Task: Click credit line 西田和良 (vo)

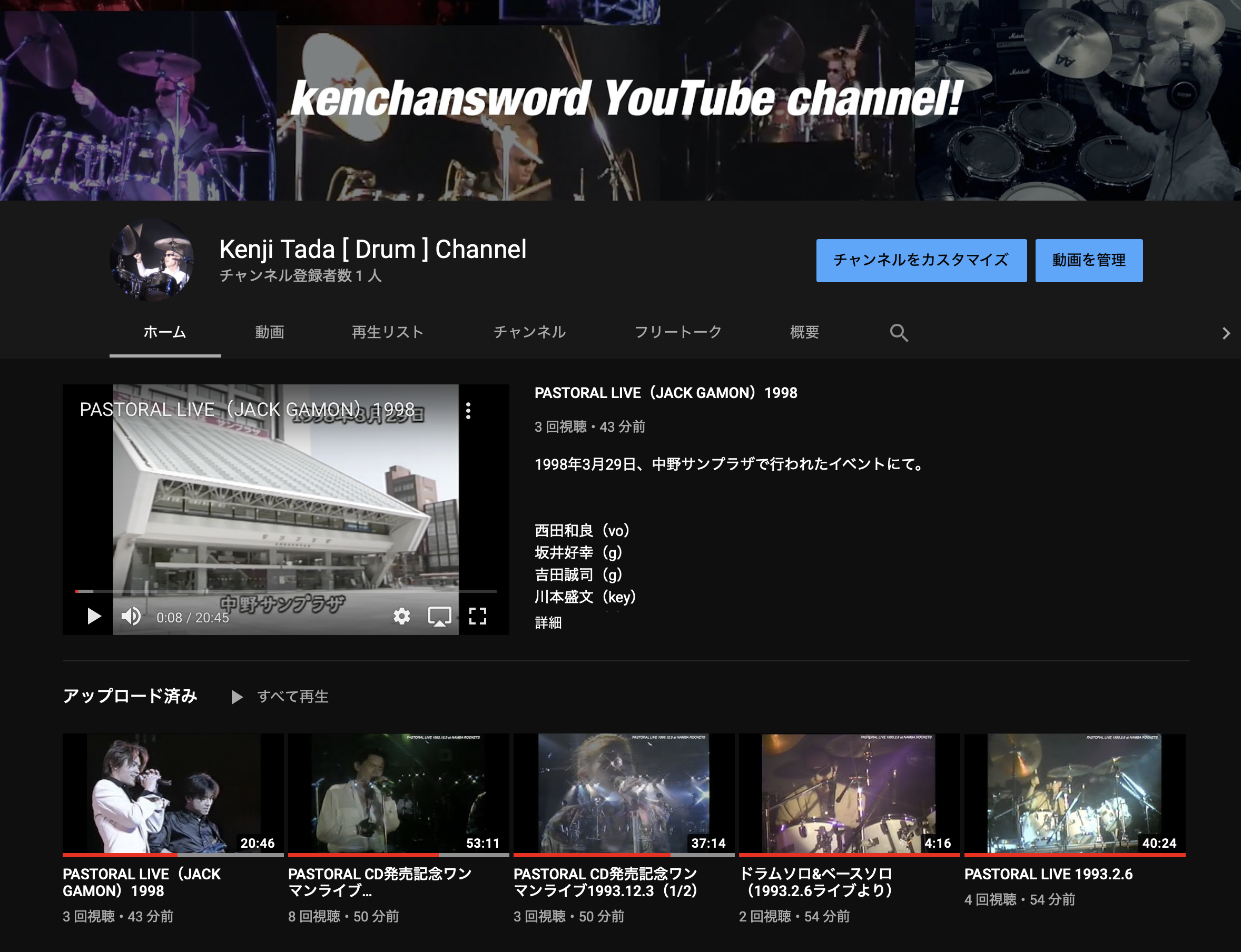Action: coord(582,530)
